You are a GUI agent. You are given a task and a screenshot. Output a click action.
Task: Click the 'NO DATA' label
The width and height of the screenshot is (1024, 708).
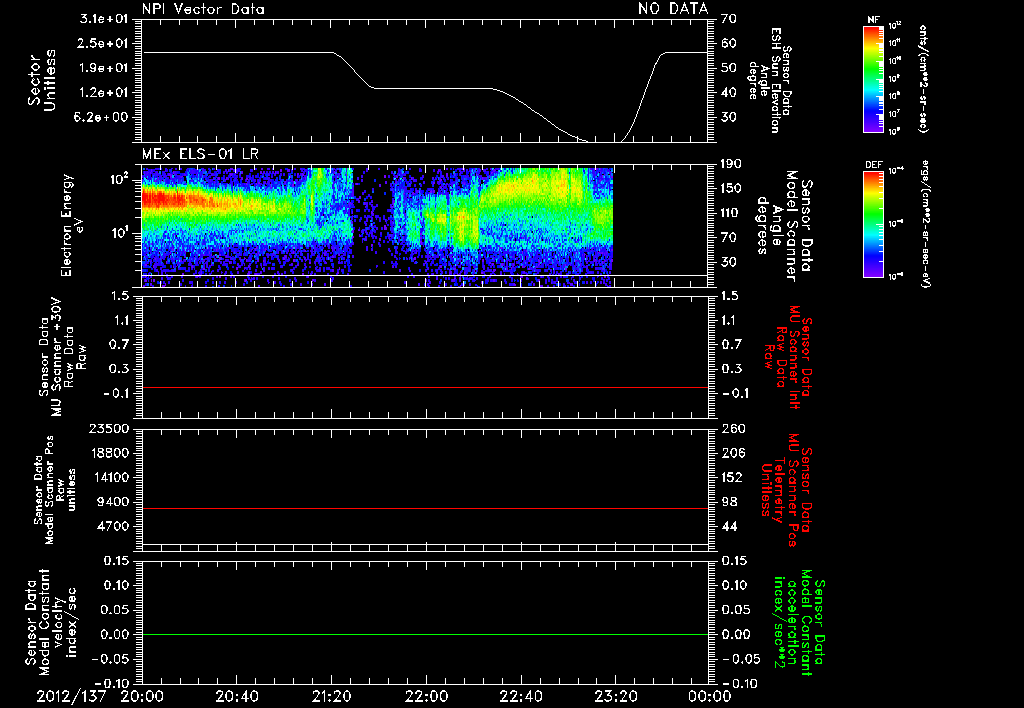coord(673,8)
